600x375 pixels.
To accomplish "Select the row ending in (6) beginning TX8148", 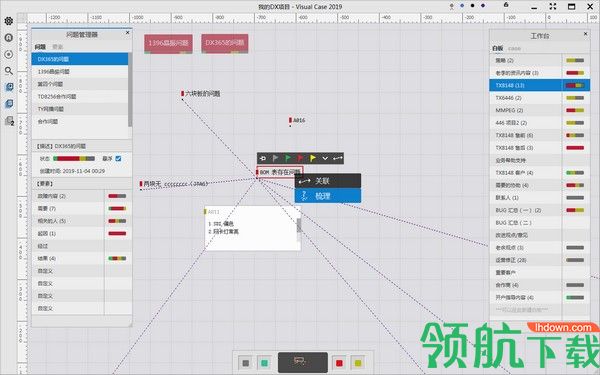I will click(x=540, y=135).
